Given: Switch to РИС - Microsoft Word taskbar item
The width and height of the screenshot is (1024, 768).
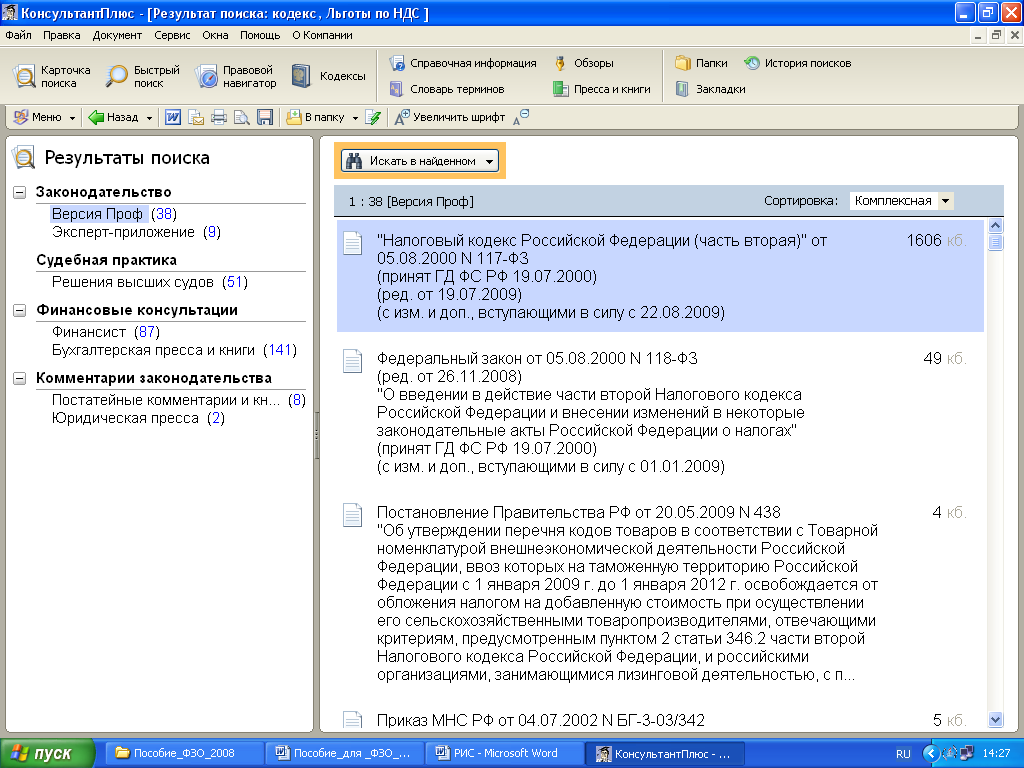Looking at the screenshot, I should coord(504,754).
